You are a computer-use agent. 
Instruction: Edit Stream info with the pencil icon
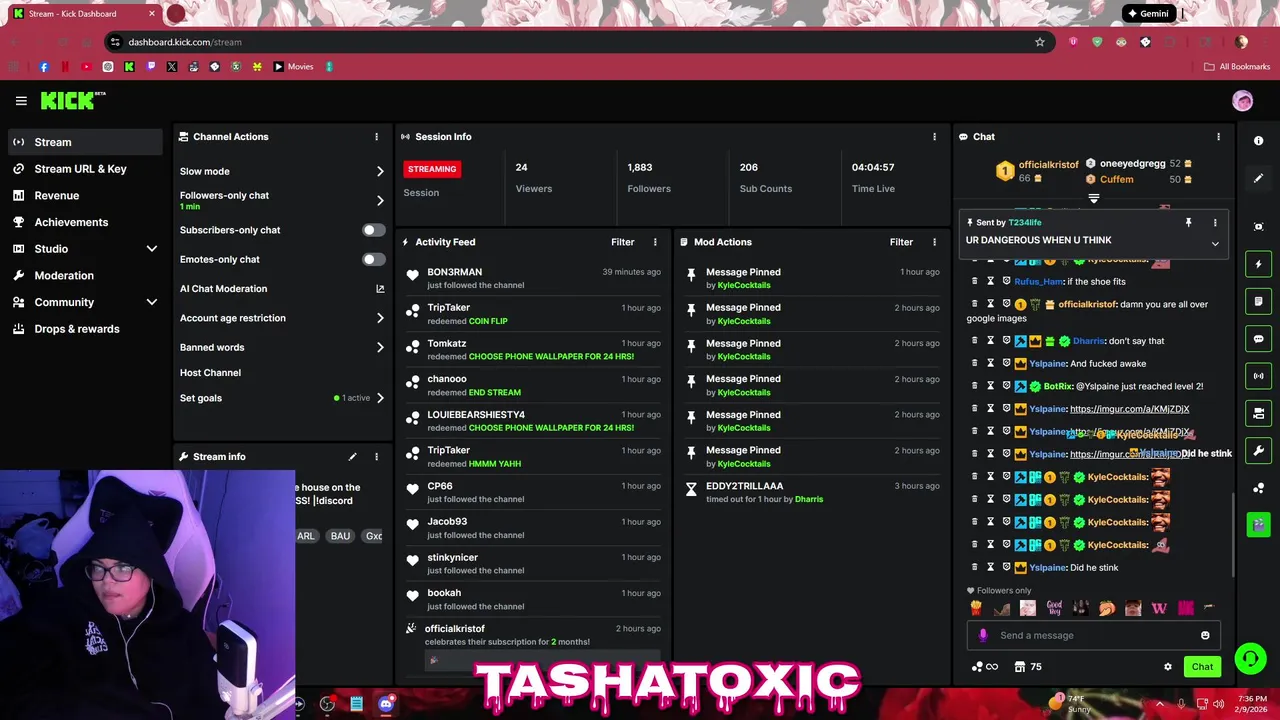click(352, 457)
